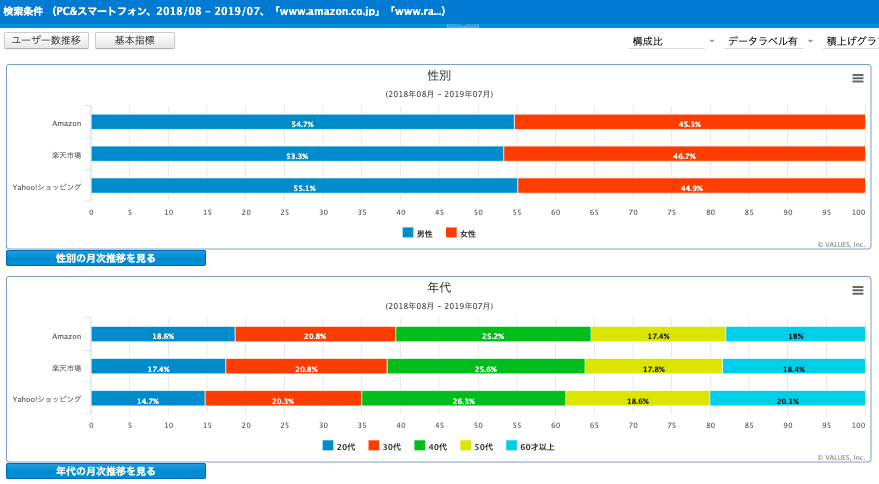Open the gender chart hamburger menu
Image resolution: width=879 pixels, height=484 pixels.
[x=858, y=79]
